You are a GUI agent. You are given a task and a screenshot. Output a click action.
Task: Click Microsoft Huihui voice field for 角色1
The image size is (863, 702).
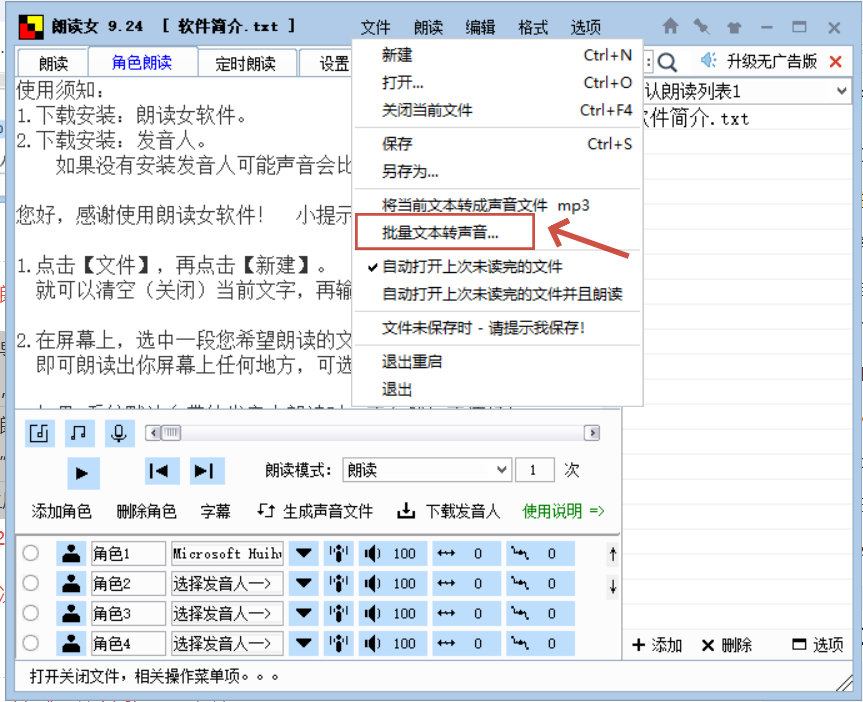coord(227,553)
